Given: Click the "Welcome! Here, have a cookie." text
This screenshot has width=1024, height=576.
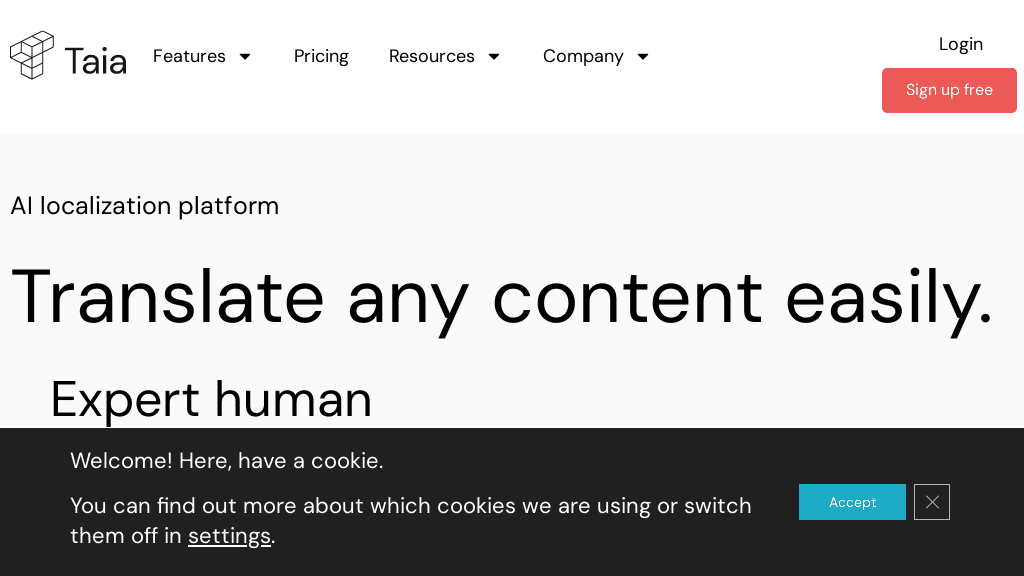Looking at the screenshot, I should click(x=227, y=461).
